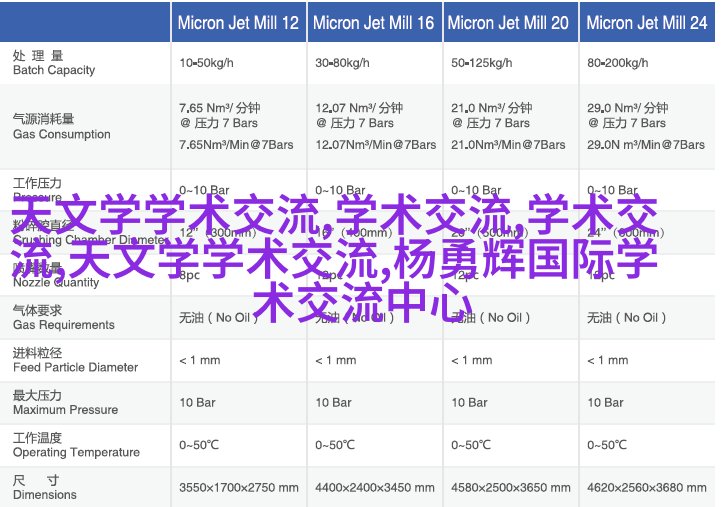This screenshot has width=722, height=507.
Task: Select the 'Micron Jet Mill 16' column header
Action: tap(373, 23)
